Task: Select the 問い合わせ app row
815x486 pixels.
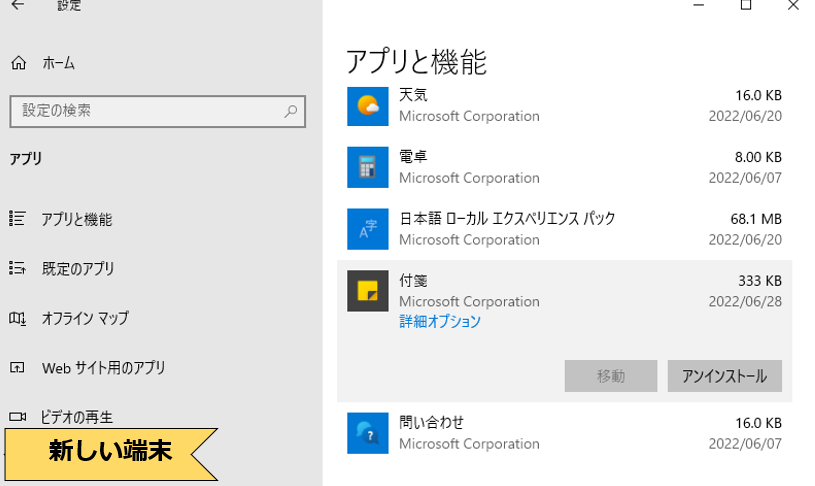Action: [564, 433]
